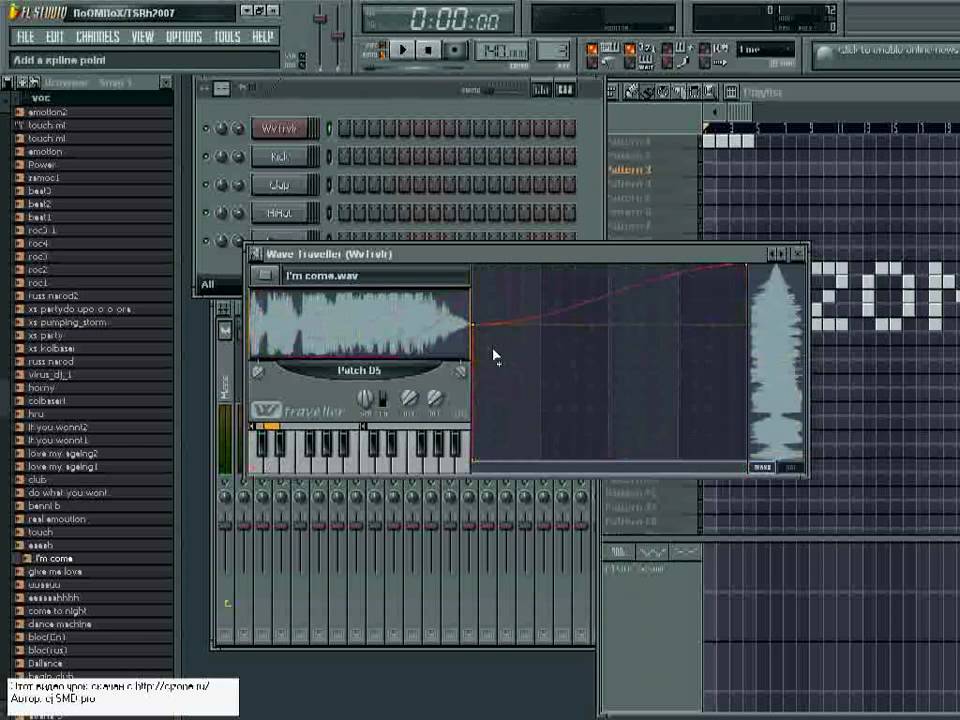
Task: Open the playlist options menu icon
Action: (x=612, y=92)
